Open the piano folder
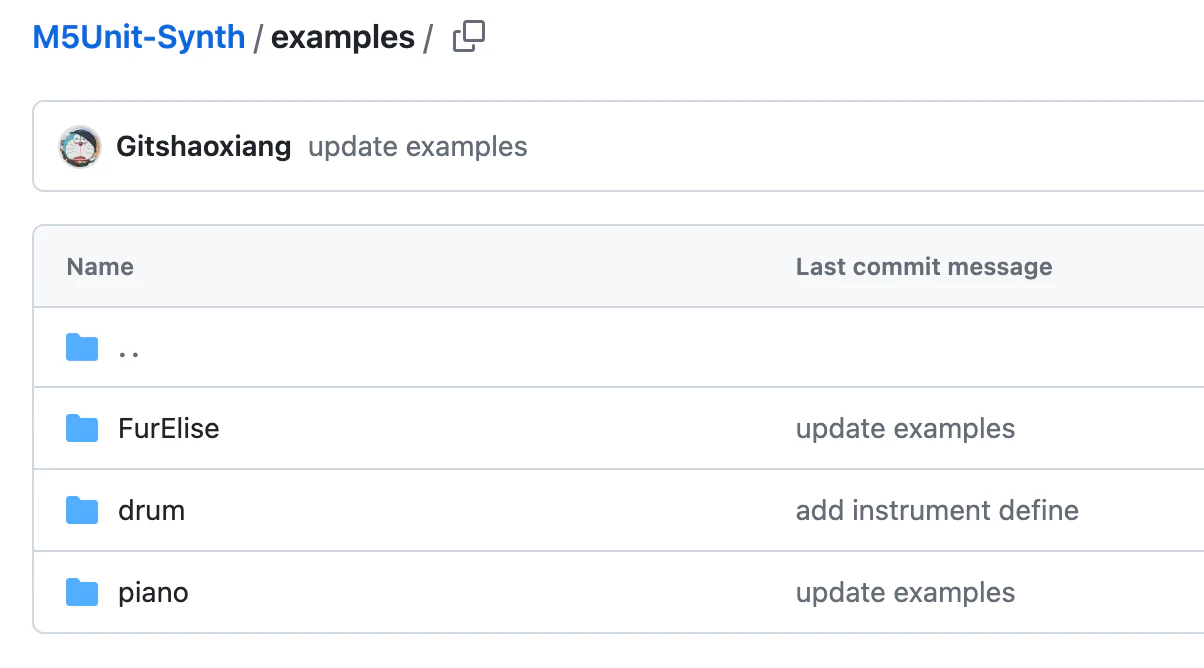 tap(153, 593)
